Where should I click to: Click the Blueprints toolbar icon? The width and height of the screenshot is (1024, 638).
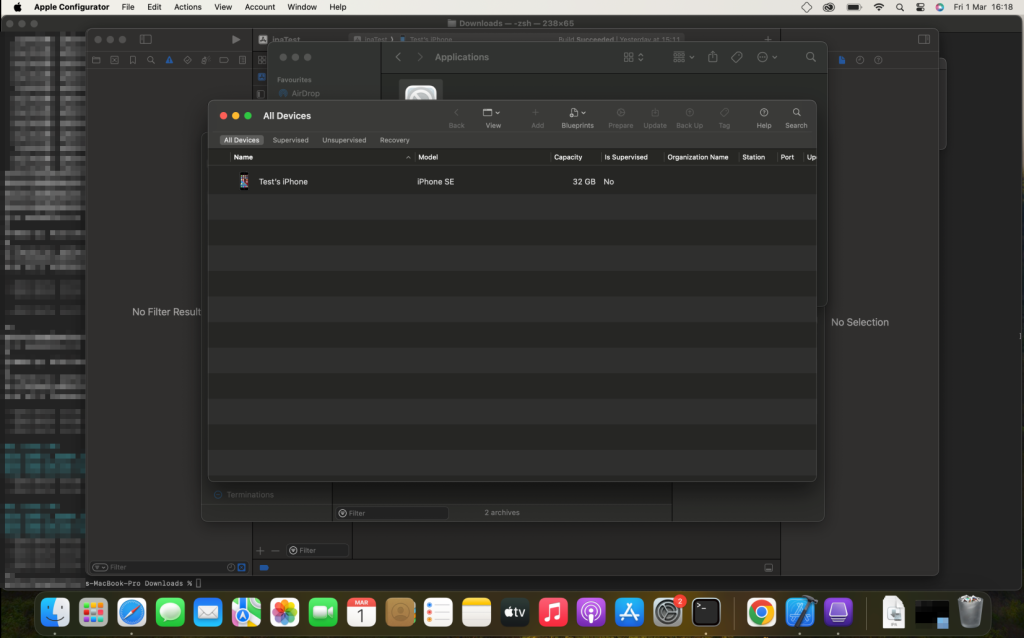pyautogui.click(x=577, y=113)
